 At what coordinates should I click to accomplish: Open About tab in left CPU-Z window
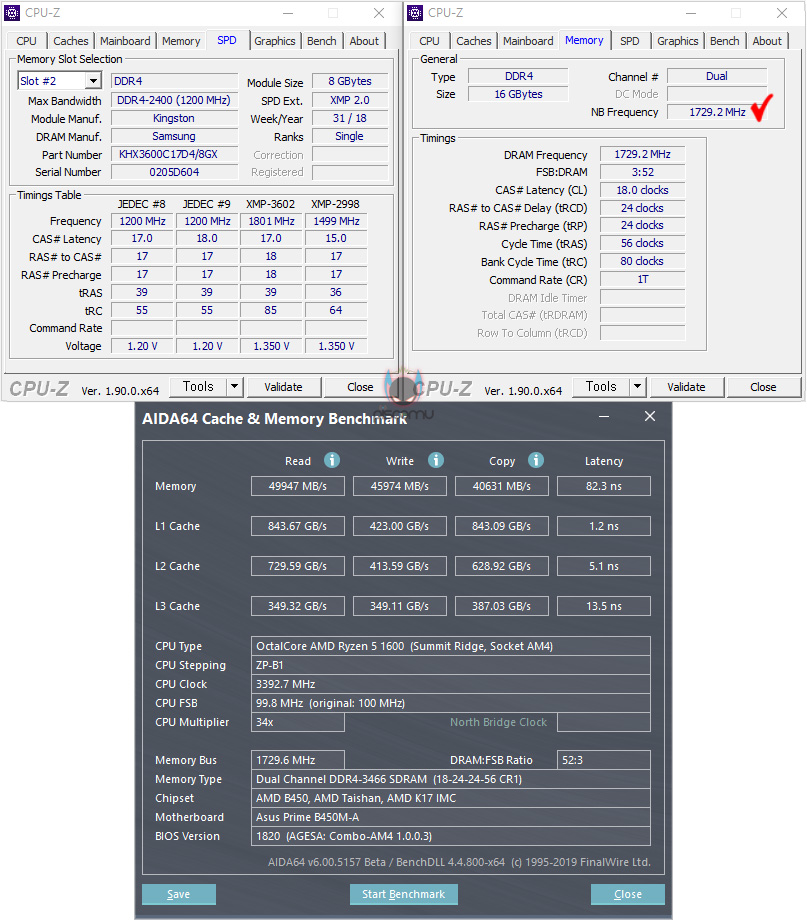tap(364, 41)
